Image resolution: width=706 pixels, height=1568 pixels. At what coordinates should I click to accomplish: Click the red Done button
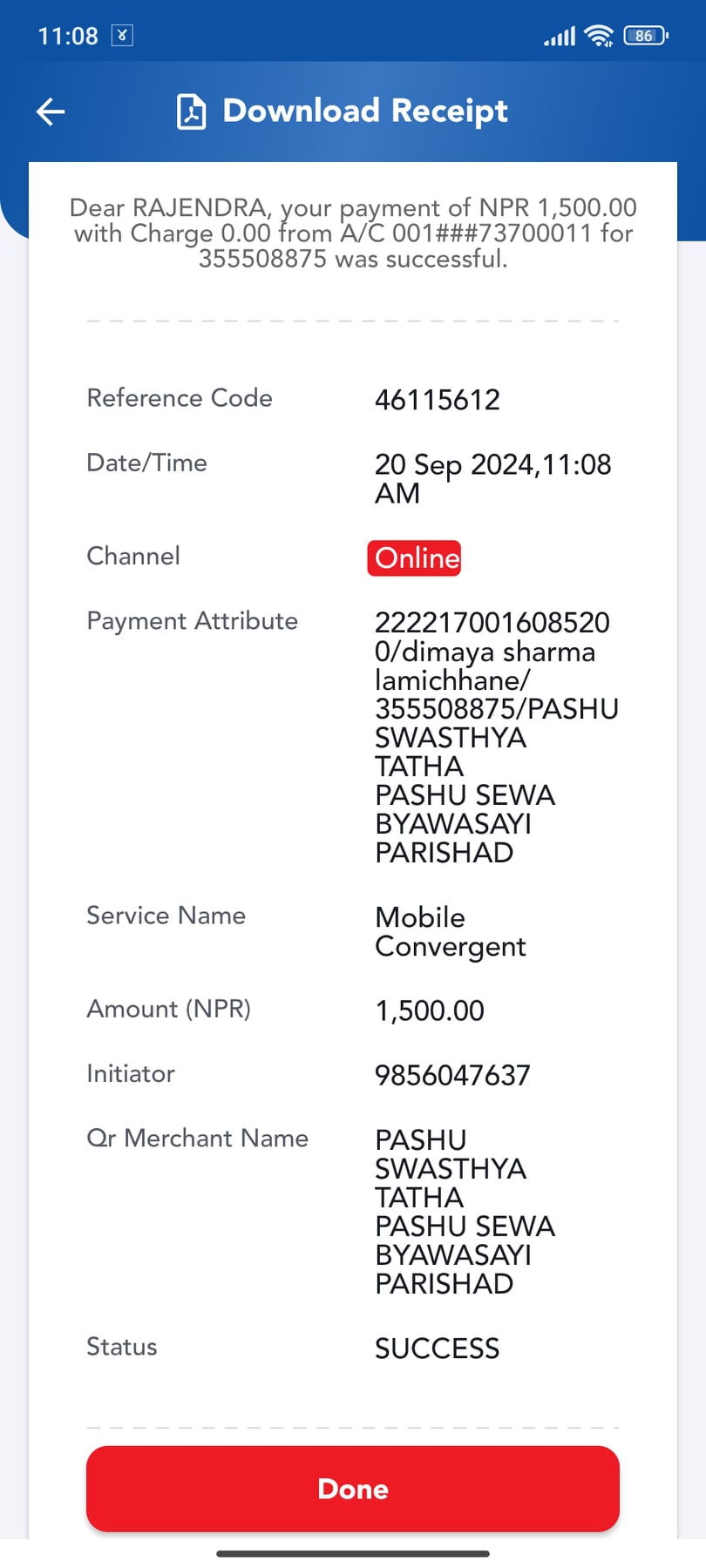point(353,1489)
